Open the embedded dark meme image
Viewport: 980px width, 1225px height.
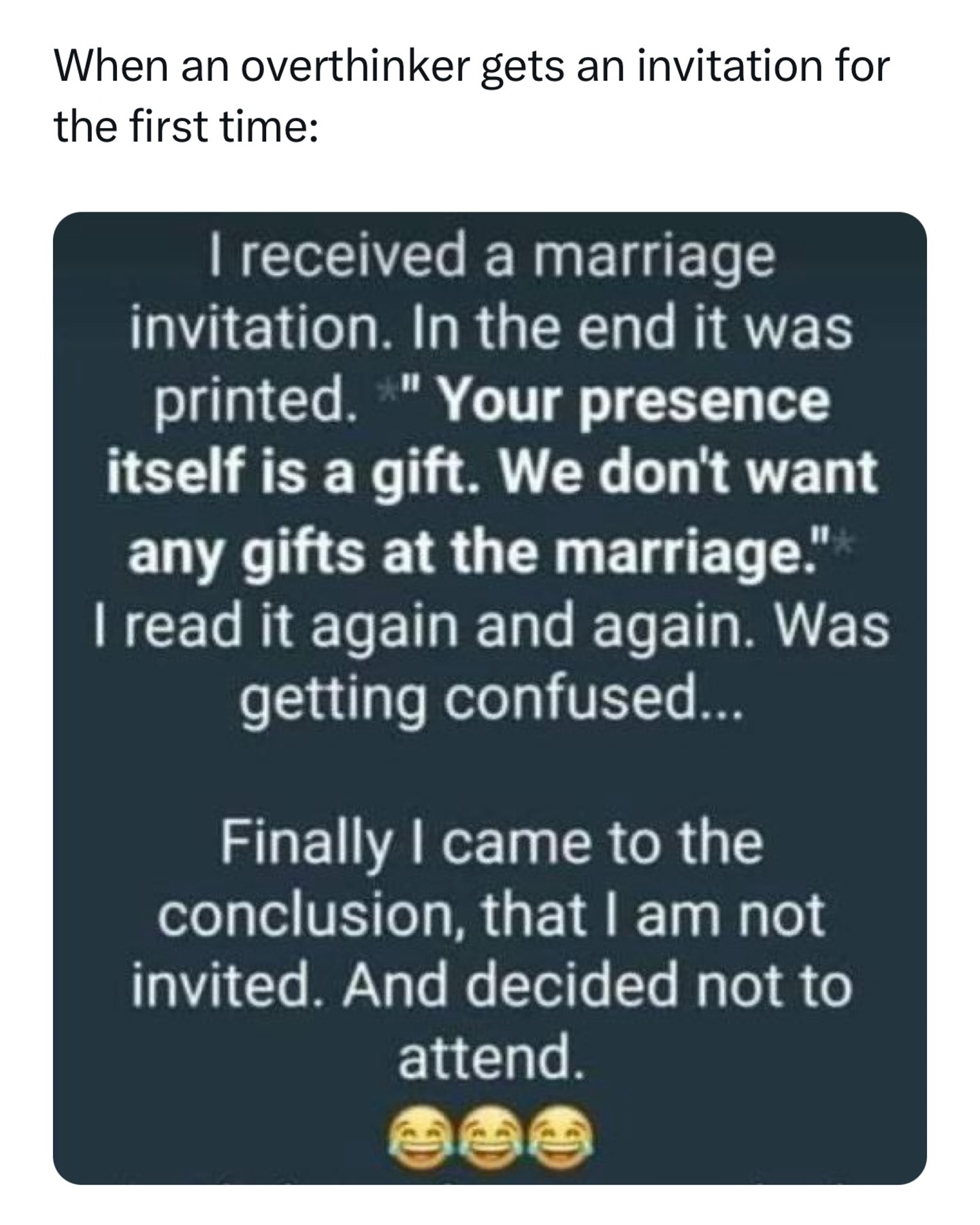tap(490, 698)
